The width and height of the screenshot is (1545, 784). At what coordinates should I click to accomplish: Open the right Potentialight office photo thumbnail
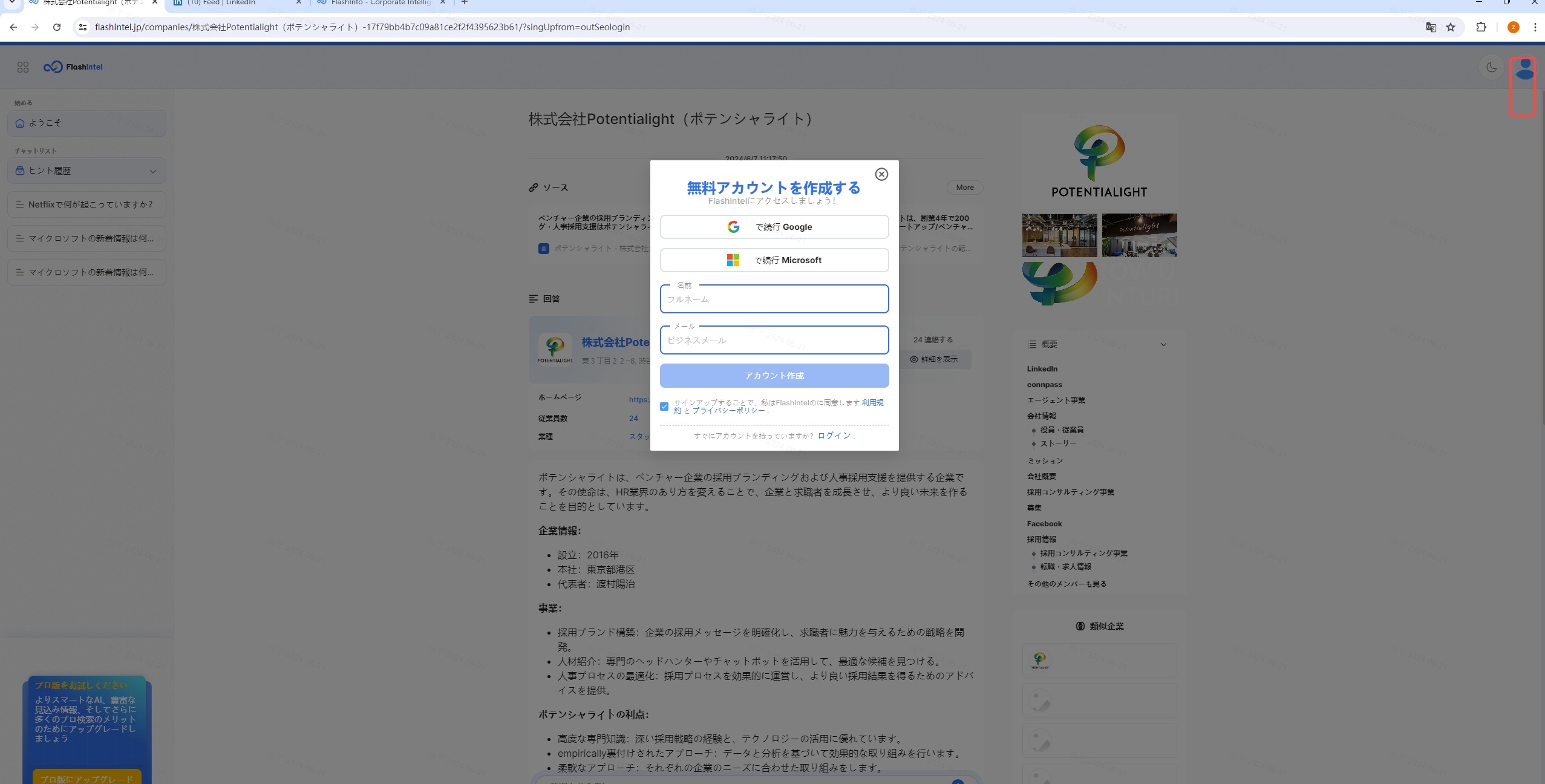pos(1140,235)
